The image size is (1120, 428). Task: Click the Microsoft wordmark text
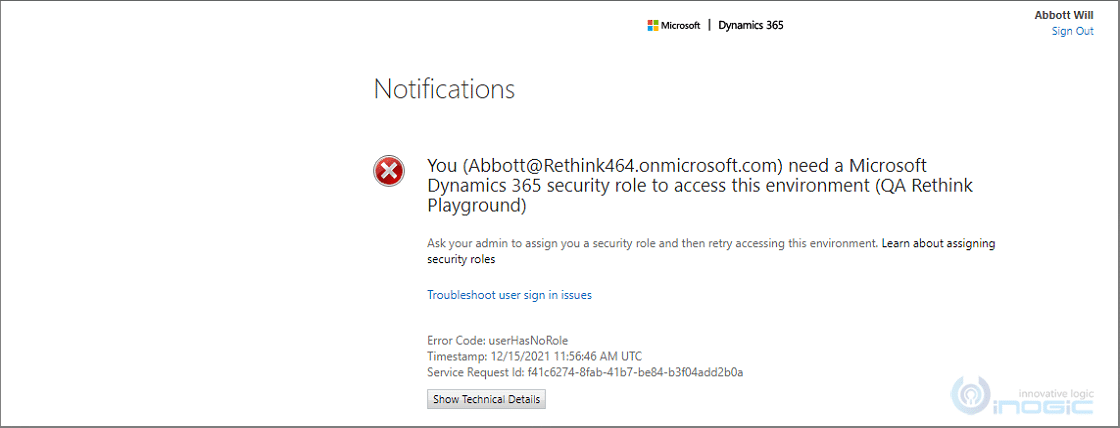click(x=680, y=26)
